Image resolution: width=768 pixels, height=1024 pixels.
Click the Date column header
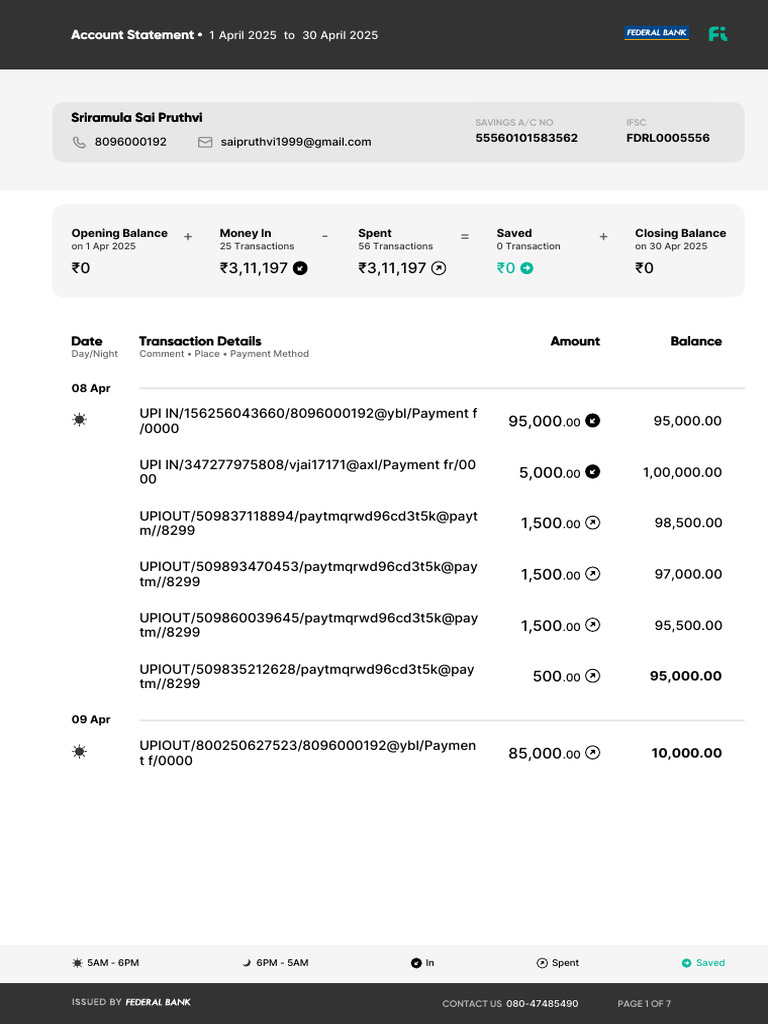[87, 341]
